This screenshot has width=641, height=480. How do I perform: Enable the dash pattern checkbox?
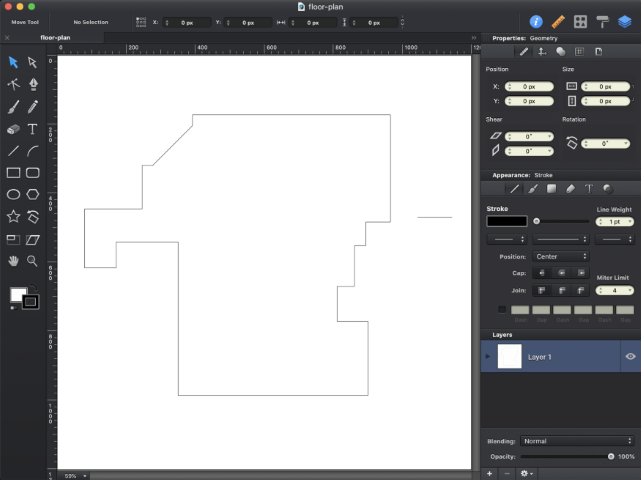tap(502, 309)
